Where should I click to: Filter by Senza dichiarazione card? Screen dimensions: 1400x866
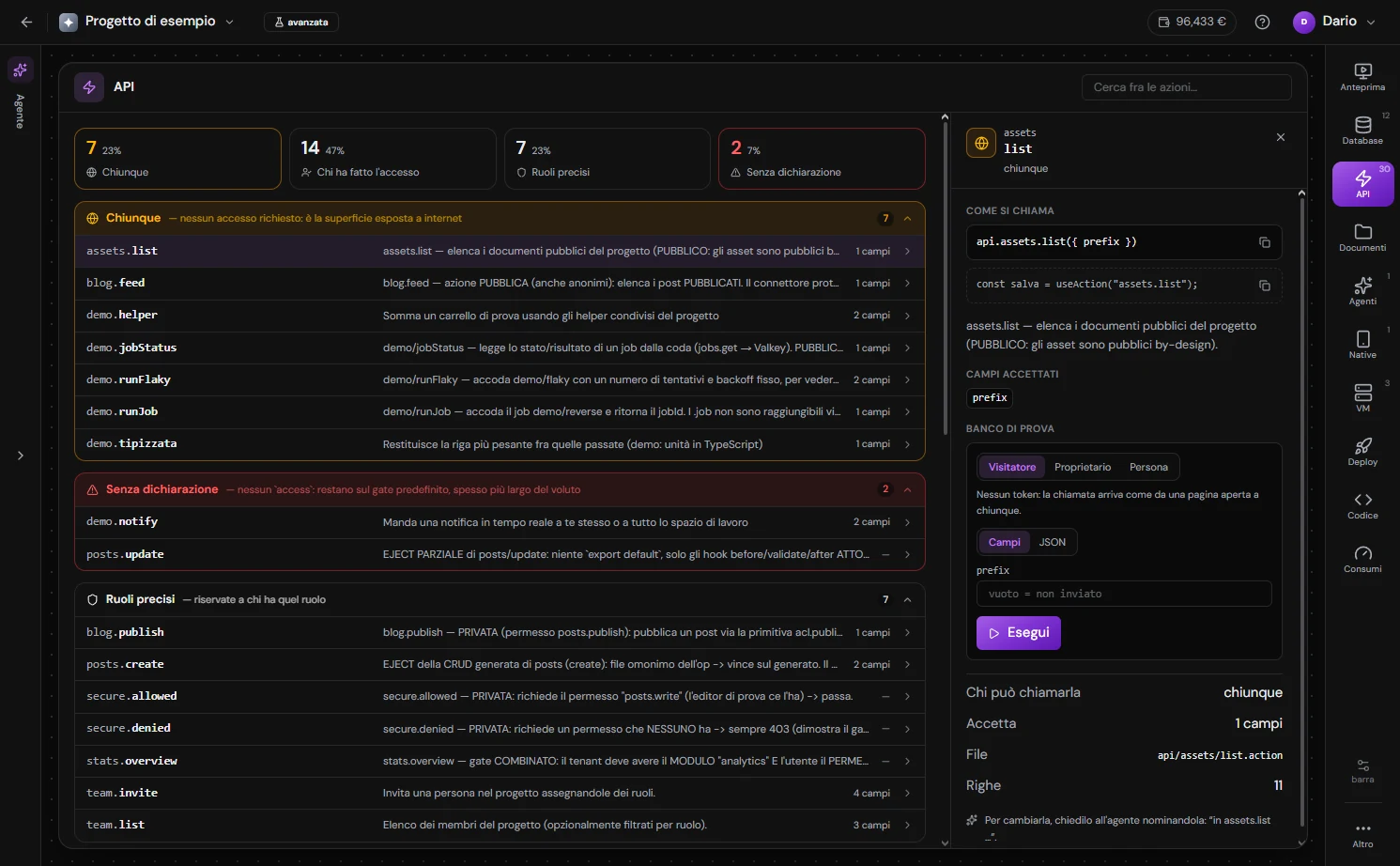point(822,159)
